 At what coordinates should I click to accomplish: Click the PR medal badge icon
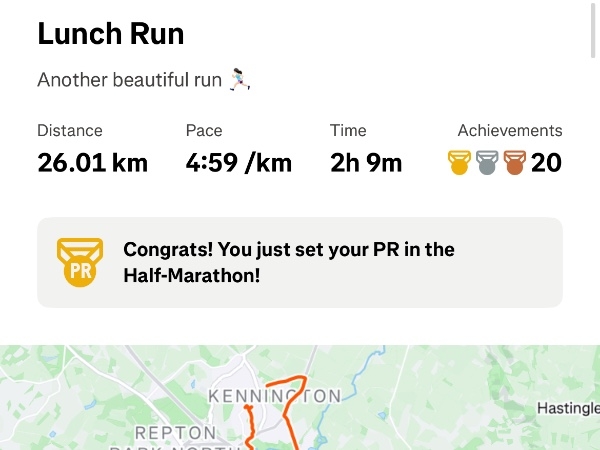point(80,262)
